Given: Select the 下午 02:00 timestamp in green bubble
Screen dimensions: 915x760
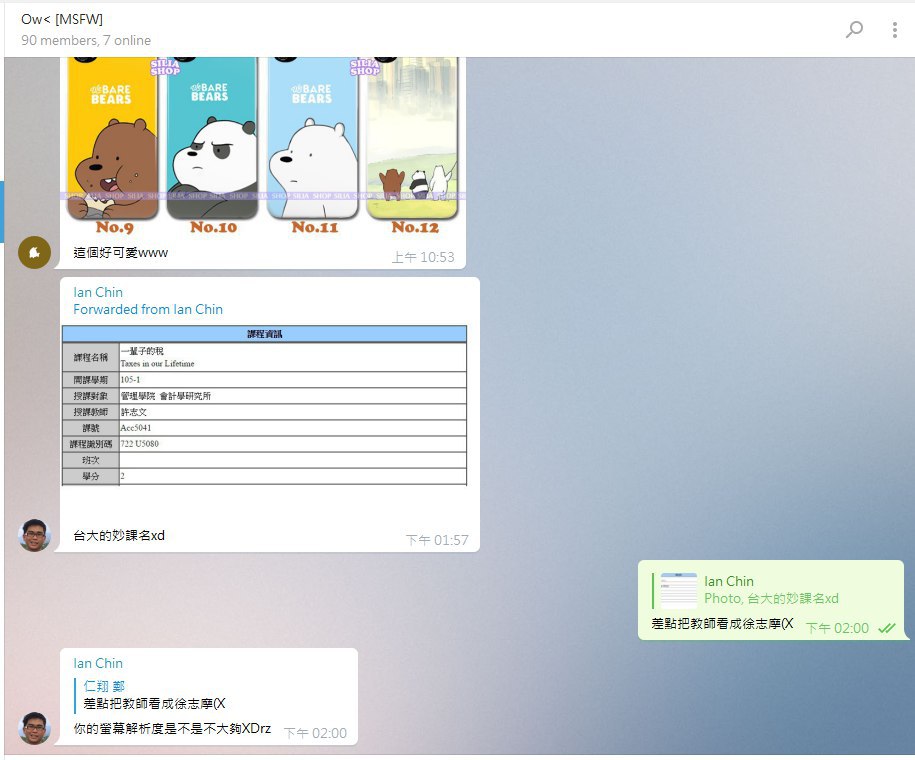Looking at the screenshot, I should coord(837,628).
